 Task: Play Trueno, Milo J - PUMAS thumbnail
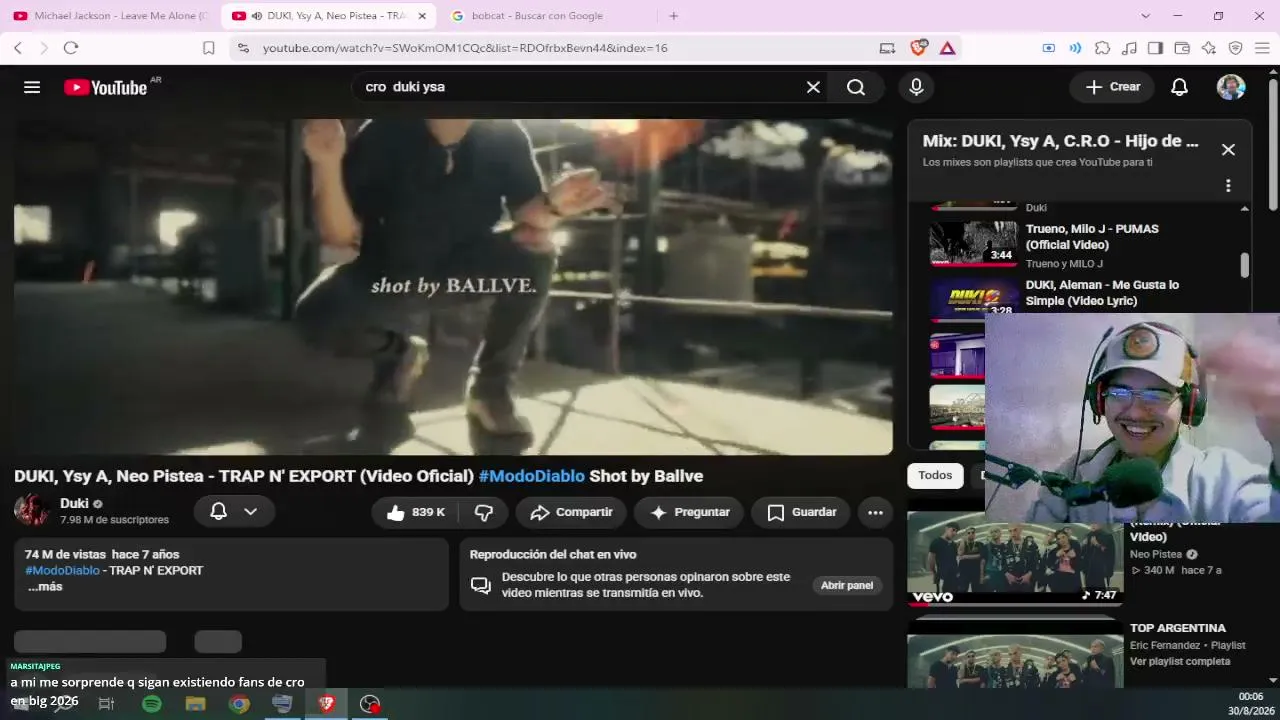(x=974, y=244)
